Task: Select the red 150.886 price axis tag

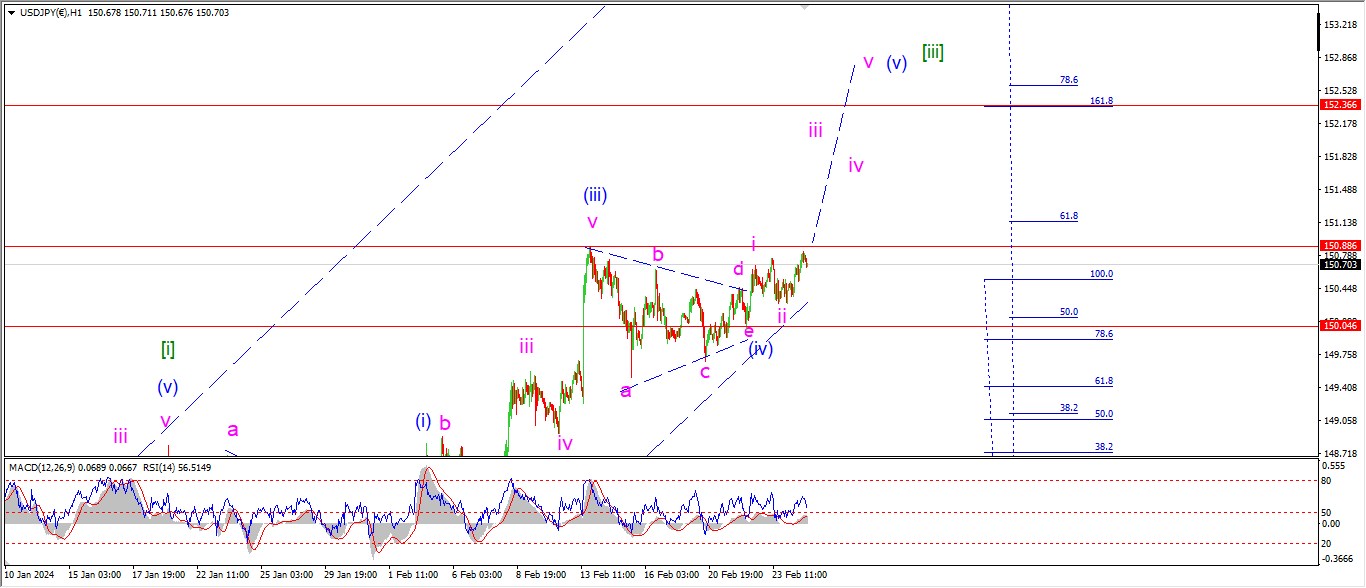Action: point(1339,245)
